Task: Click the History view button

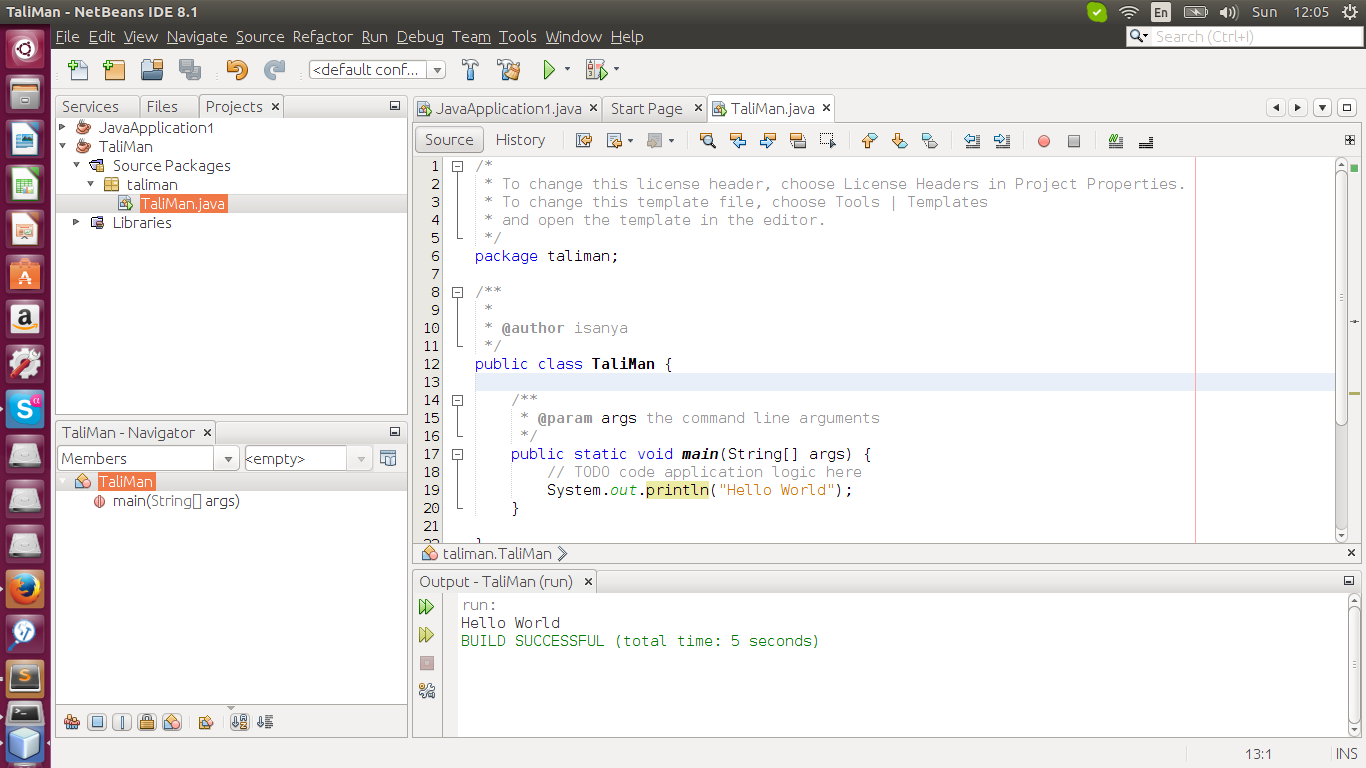Action: (x=520, y=140)
